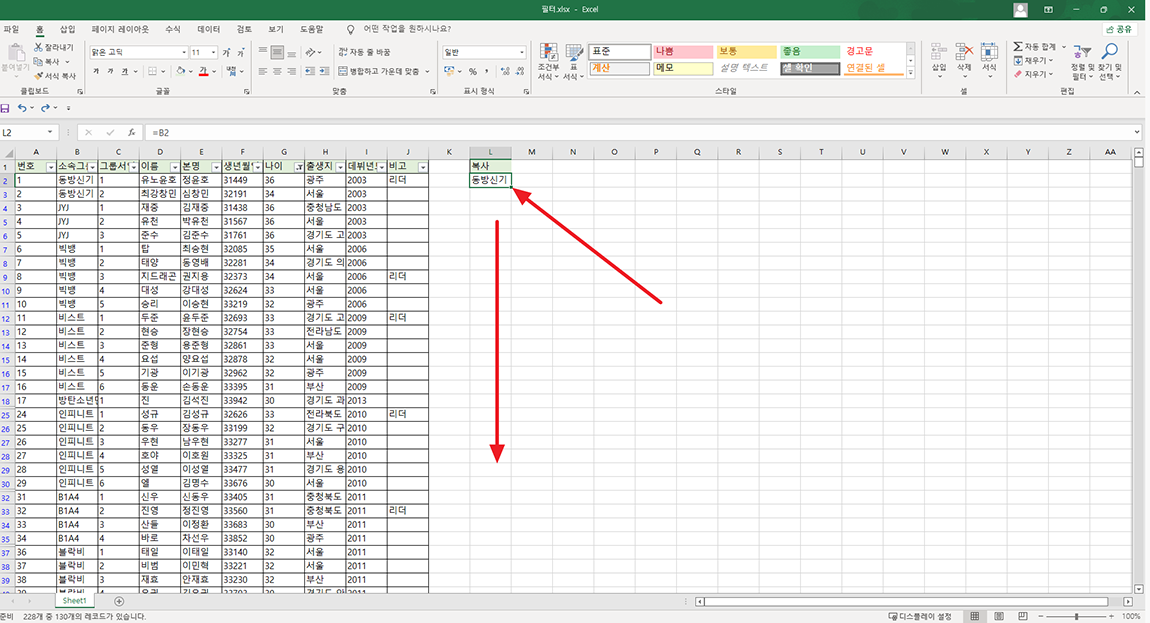Add a new sheet with plus icon
The height and width of the screenshot is (623, 1150).
point(119,601)
